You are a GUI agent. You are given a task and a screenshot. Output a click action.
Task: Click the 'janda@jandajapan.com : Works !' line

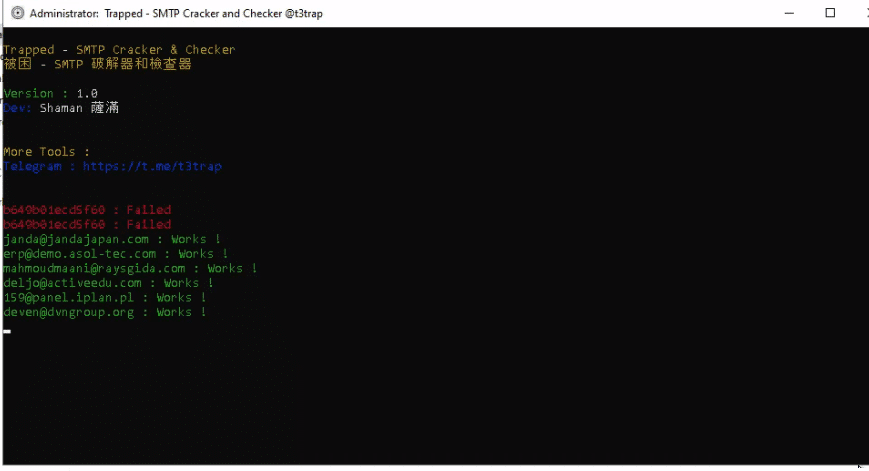(x=112, y=239)
